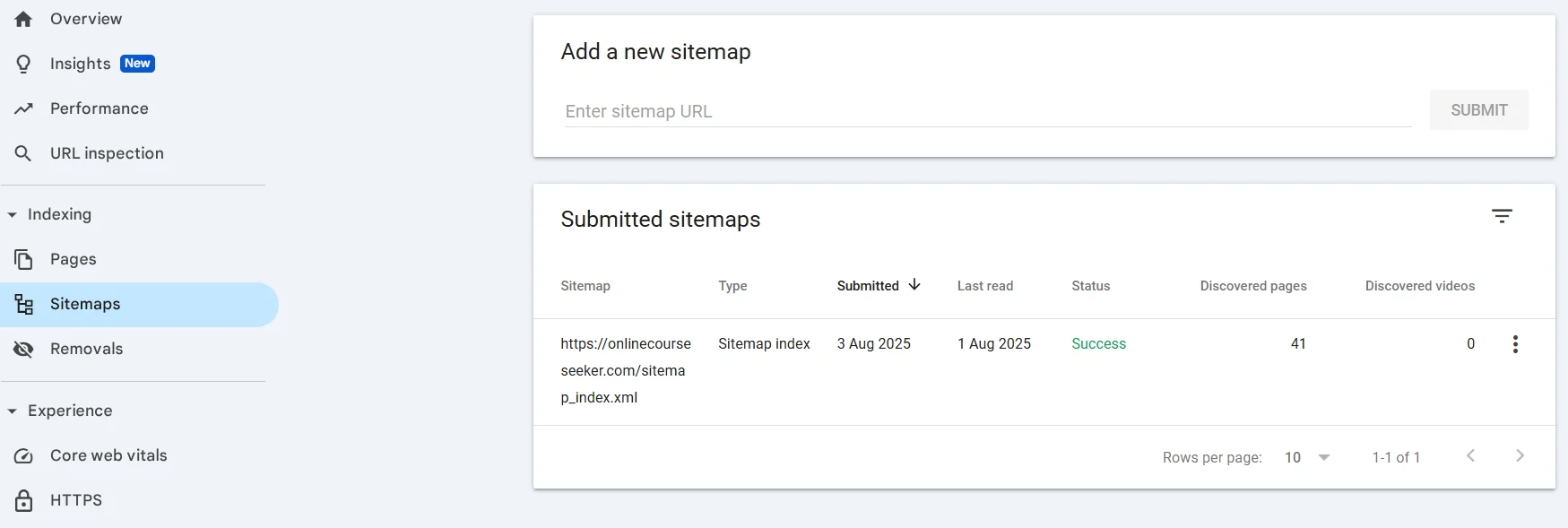Go to previous page of sitemaps
The height and width of the screenshot is (528, 1568).
pyautogui.click(x=1470, y=455)
